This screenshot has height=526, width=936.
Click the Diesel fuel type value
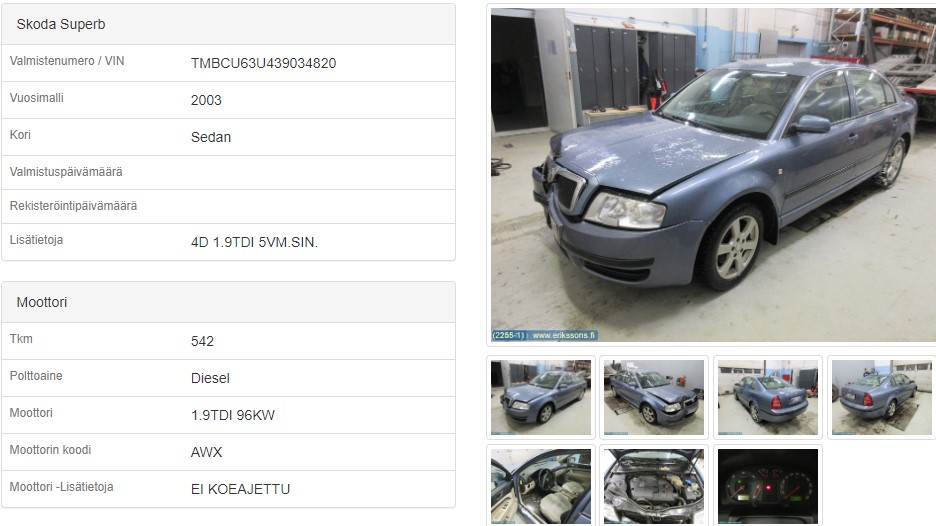[210, 378]
